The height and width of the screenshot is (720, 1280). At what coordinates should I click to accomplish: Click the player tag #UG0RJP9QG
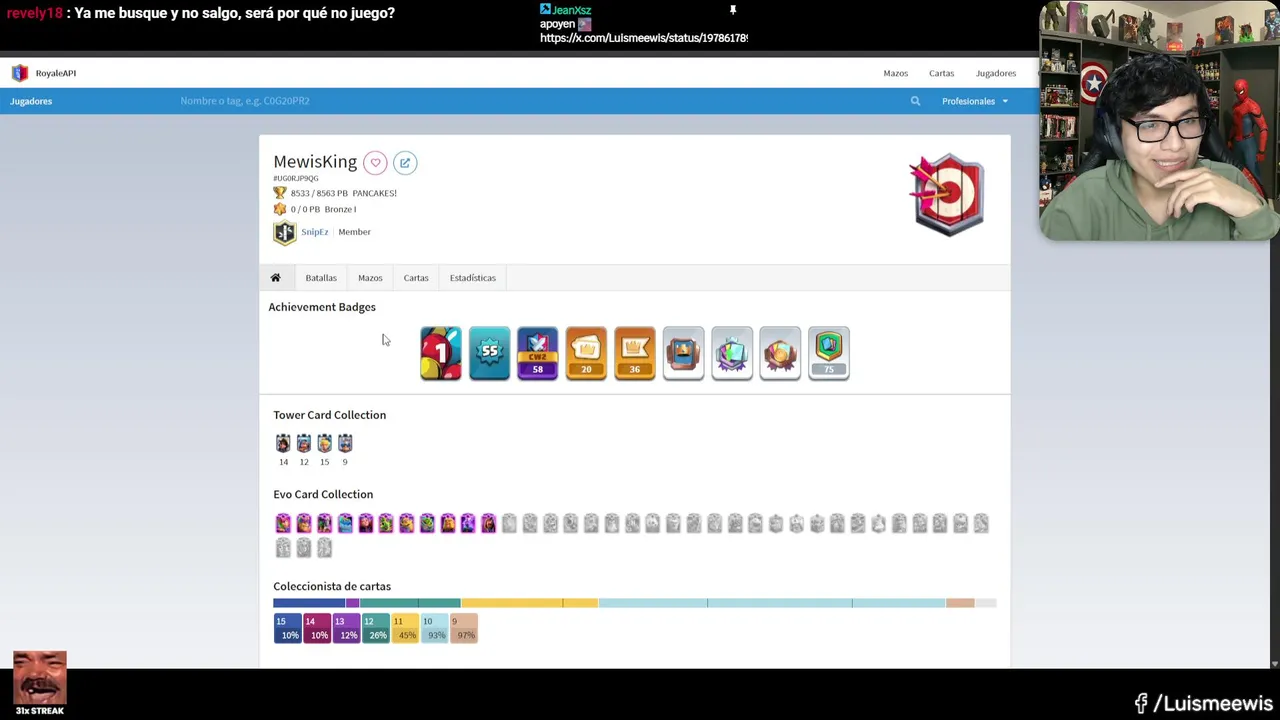click(x=296, y=178)
